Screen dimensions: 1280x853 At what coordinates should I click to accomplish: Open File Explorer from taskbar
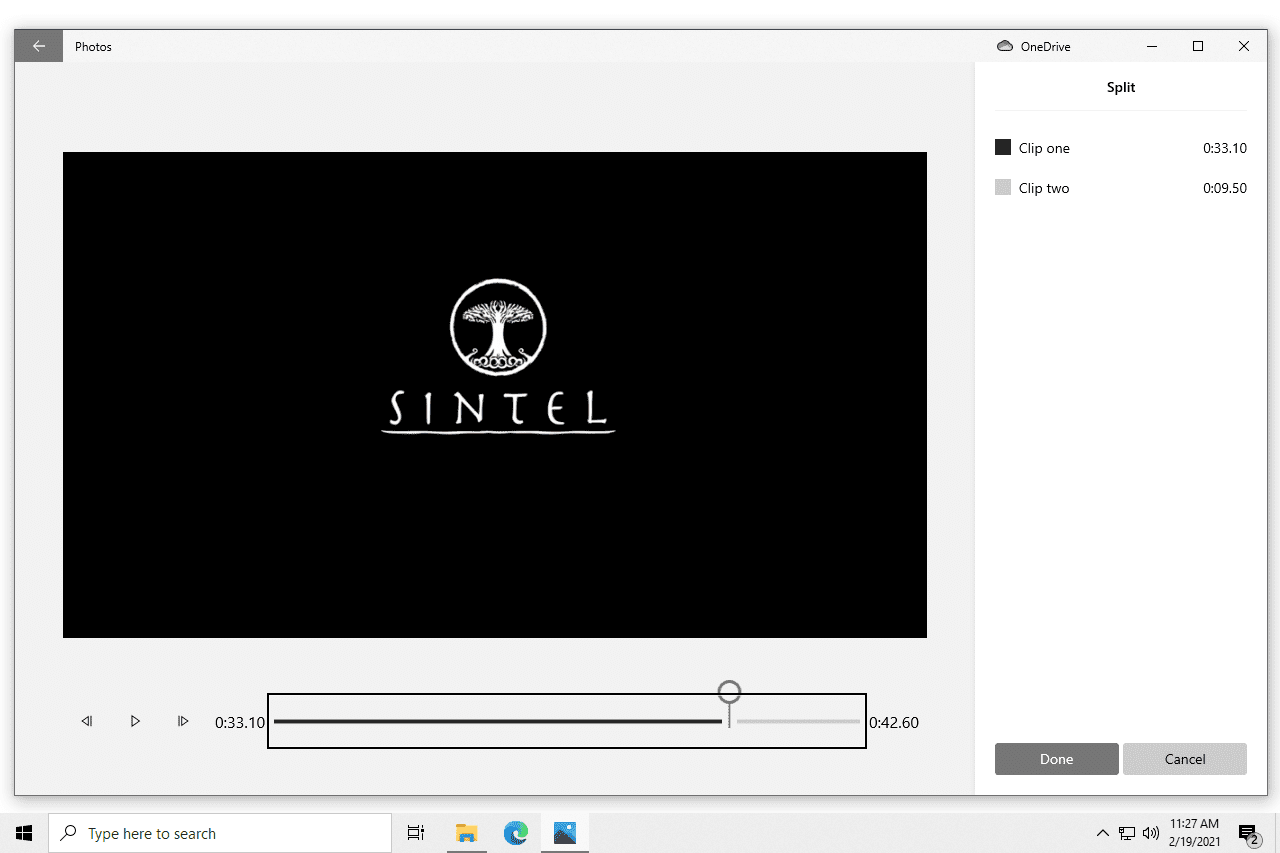466,833
